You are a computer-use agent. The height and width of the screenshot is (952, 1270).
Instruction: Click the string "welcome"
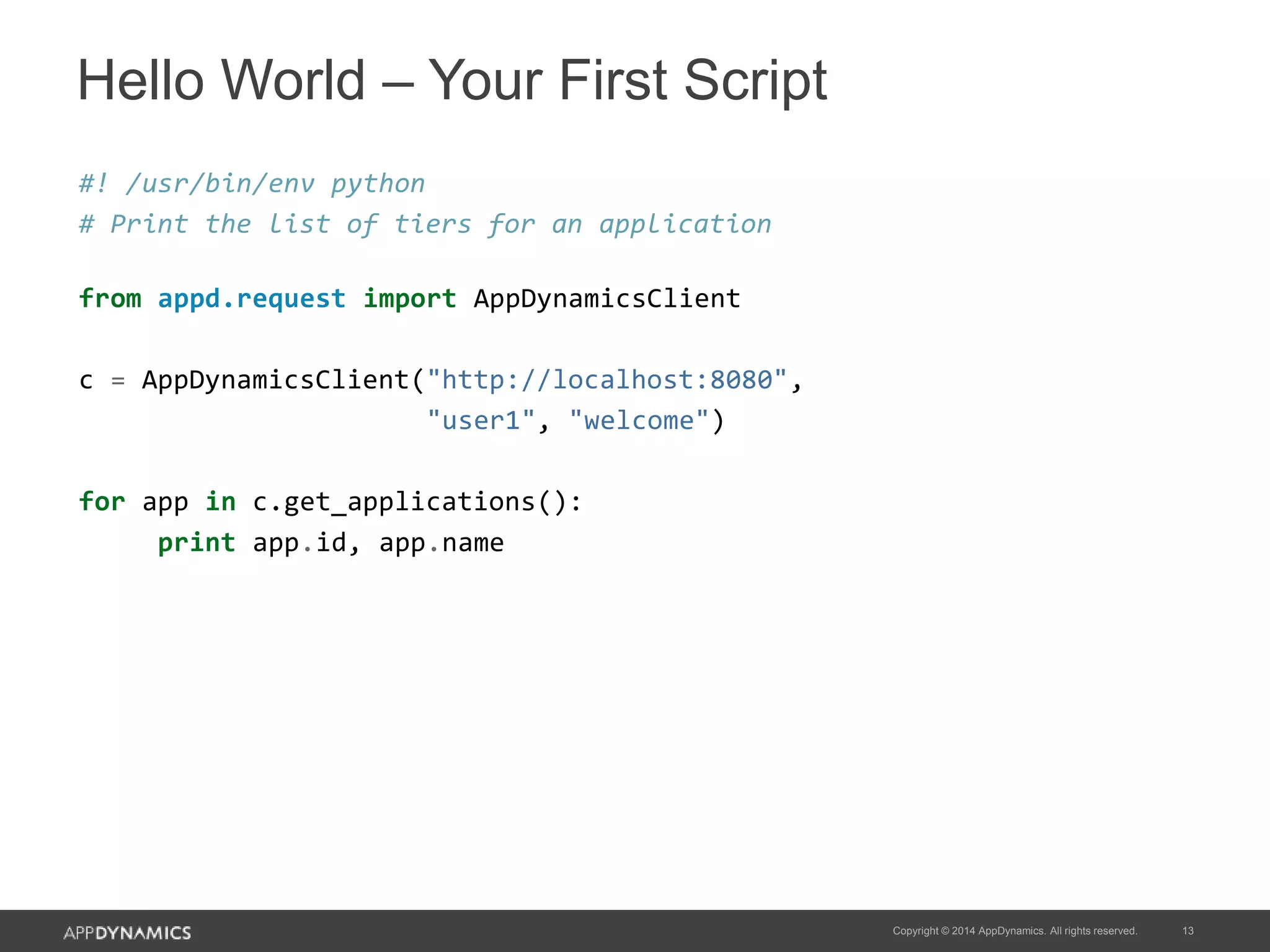click(x=639, y=420)
